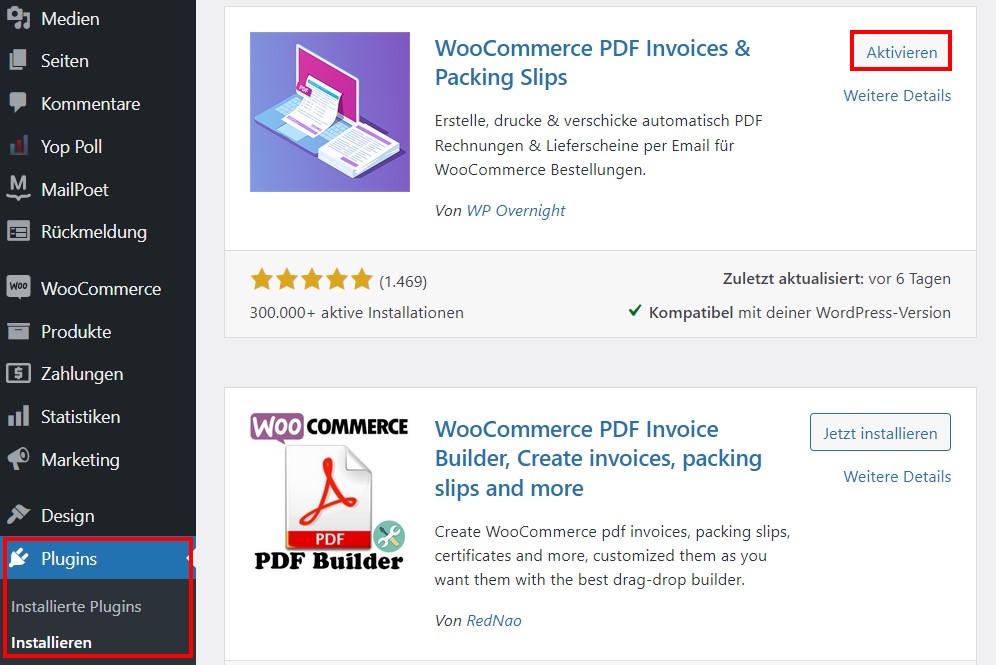Image resolution: width=996 pixels, height=665 pixels.
Task: Open Seiten via its pages icon
Action: [x=18, y=60]
